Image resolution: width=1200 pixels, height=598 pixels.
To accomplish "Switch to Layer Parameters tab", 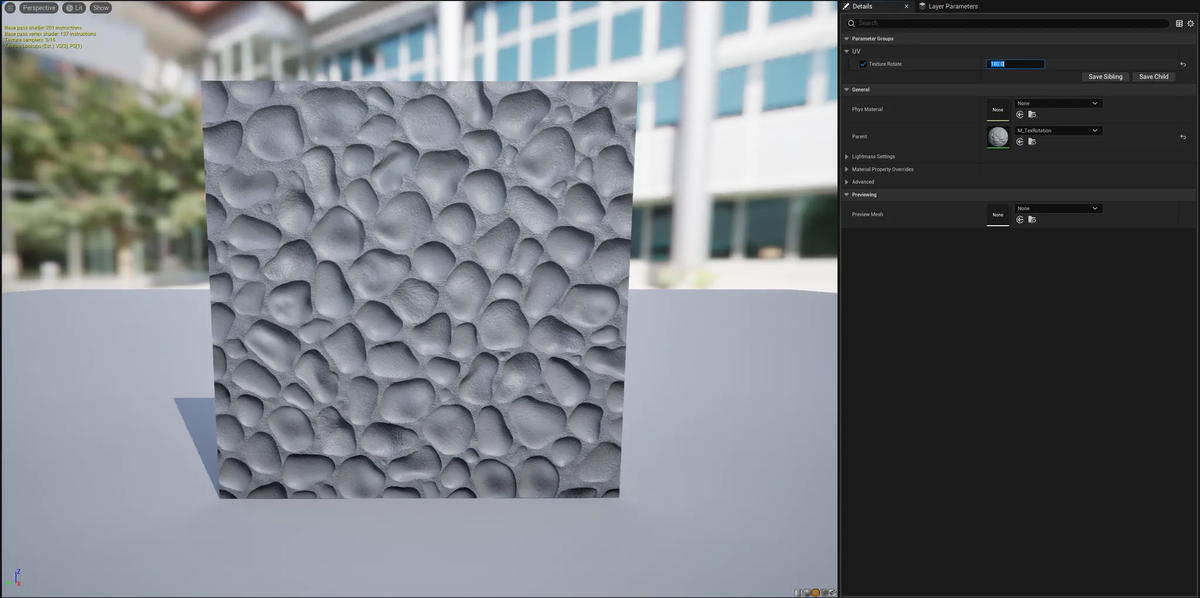I will coord(948,6).
